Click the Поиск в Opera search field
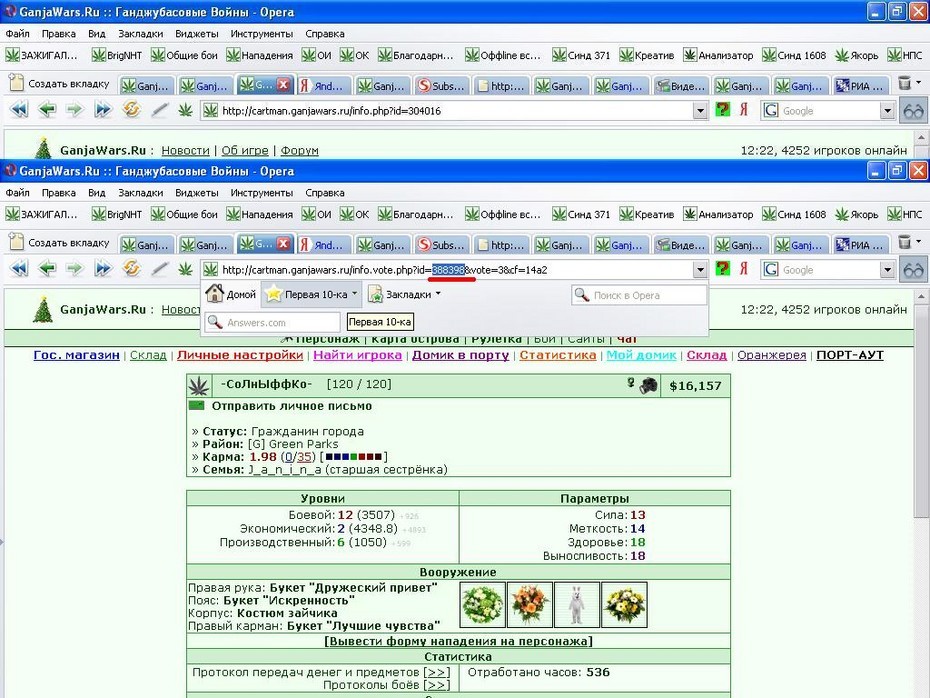Screen dimensions: 930x698 (x=639, y=295)
